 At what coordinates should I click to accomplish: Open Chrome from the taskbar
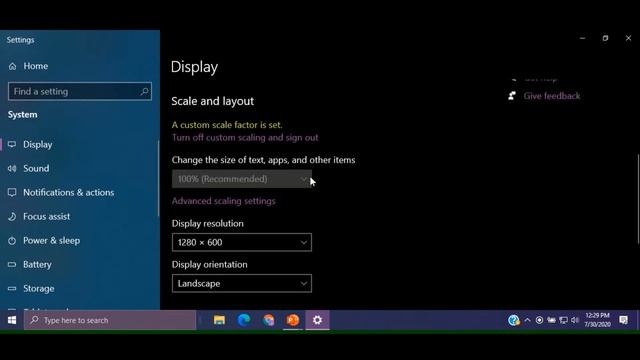(268, 320)
